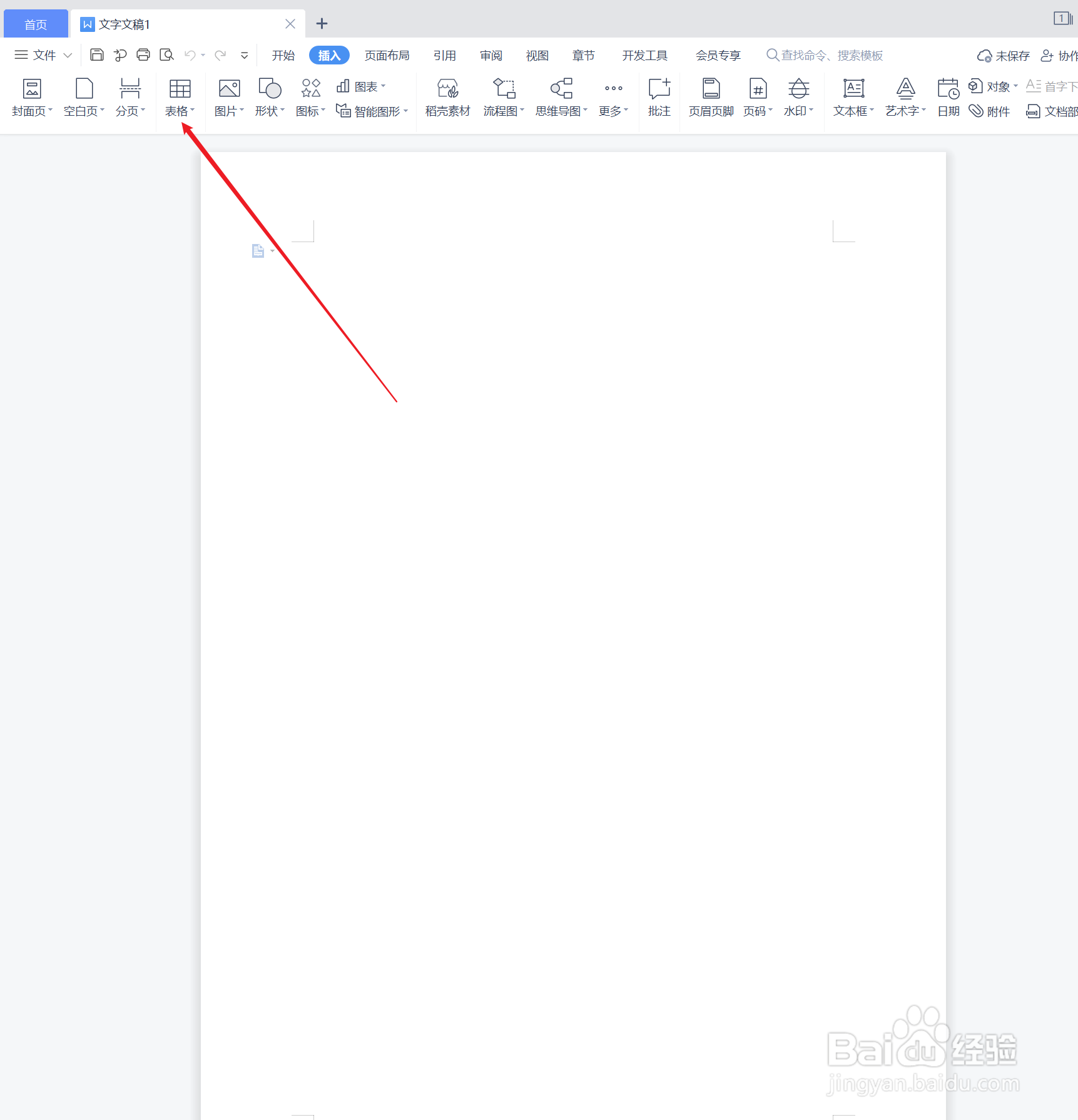Open the 页面布局 page layout tab
The height and width of the screenshot is (1120, 1078).
tap(387, 55)
